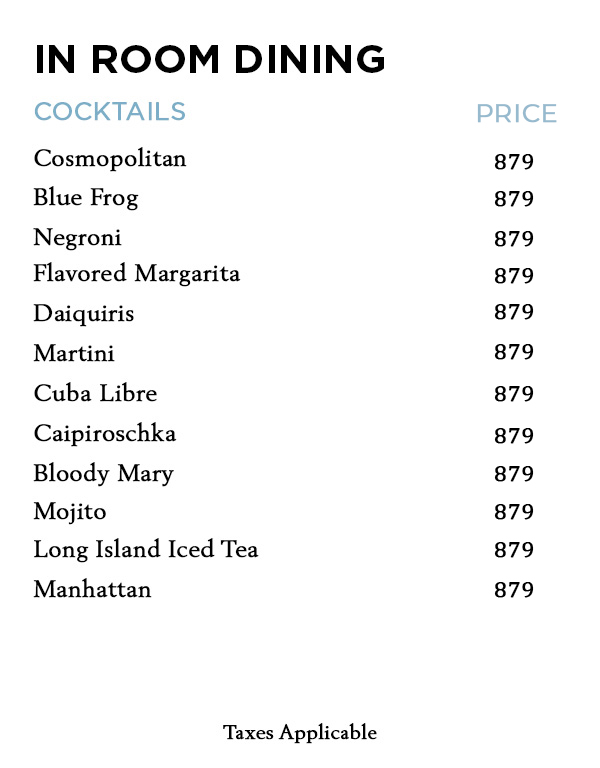Select the Cuba Libre entry
The height and width of the screenshot is (768, 600).
(95, 393)
